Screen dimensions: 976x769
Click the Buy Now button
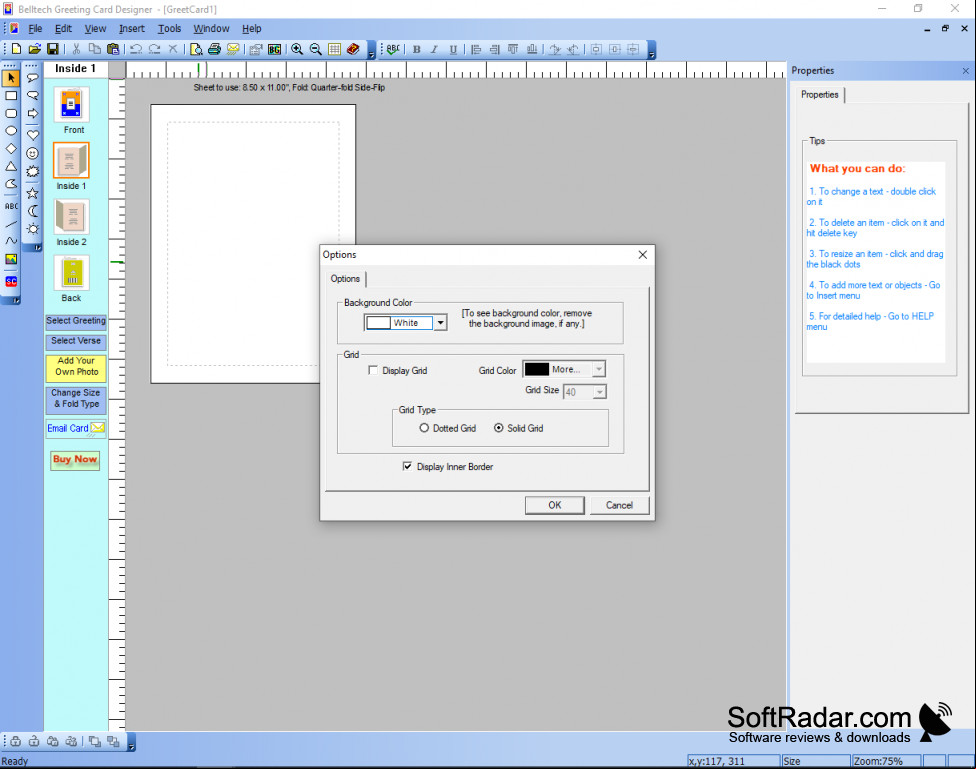tap(75, 460)
